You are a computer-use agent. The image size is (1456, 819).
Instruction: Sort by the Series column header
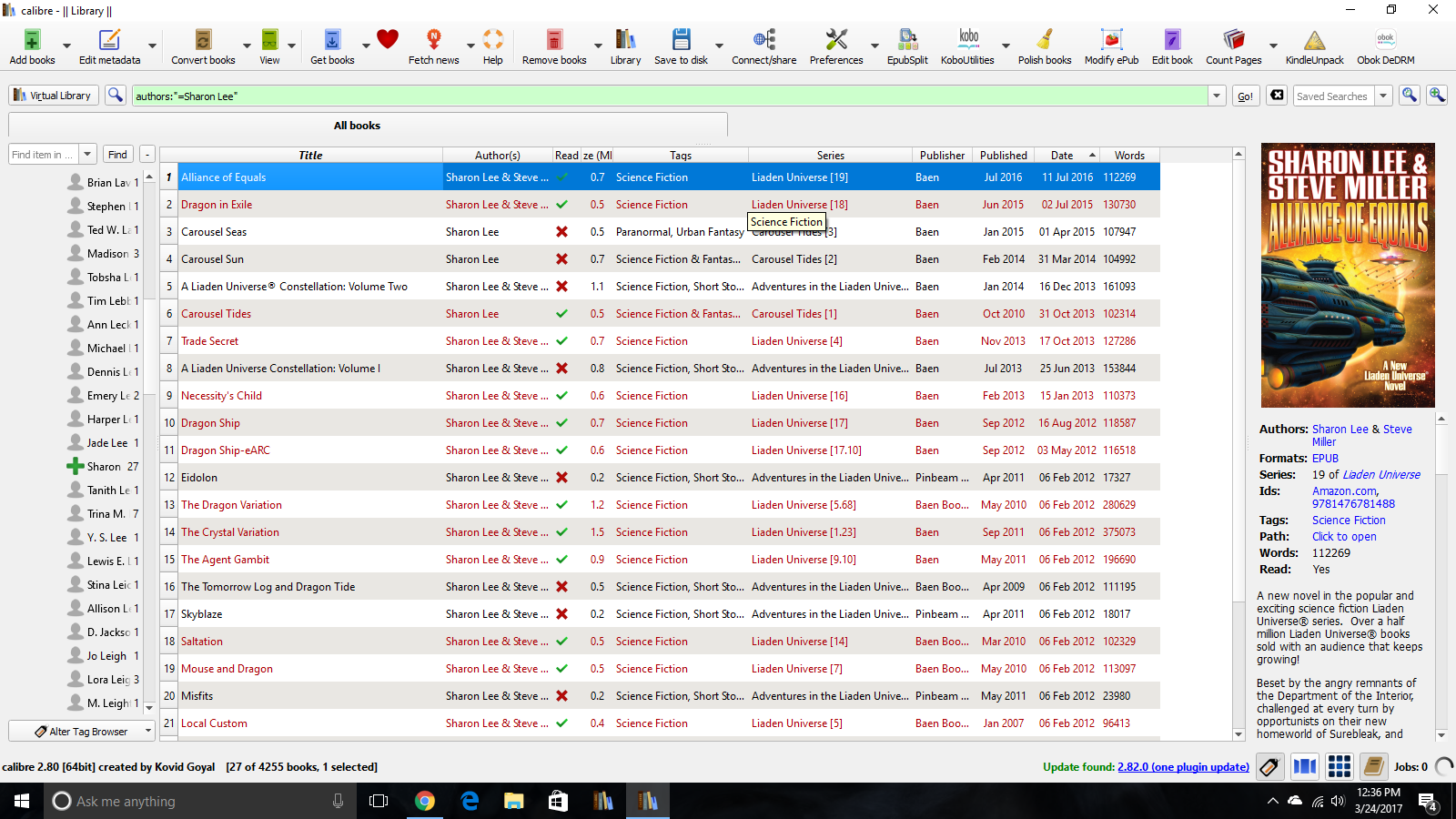(x=830, y=156)
